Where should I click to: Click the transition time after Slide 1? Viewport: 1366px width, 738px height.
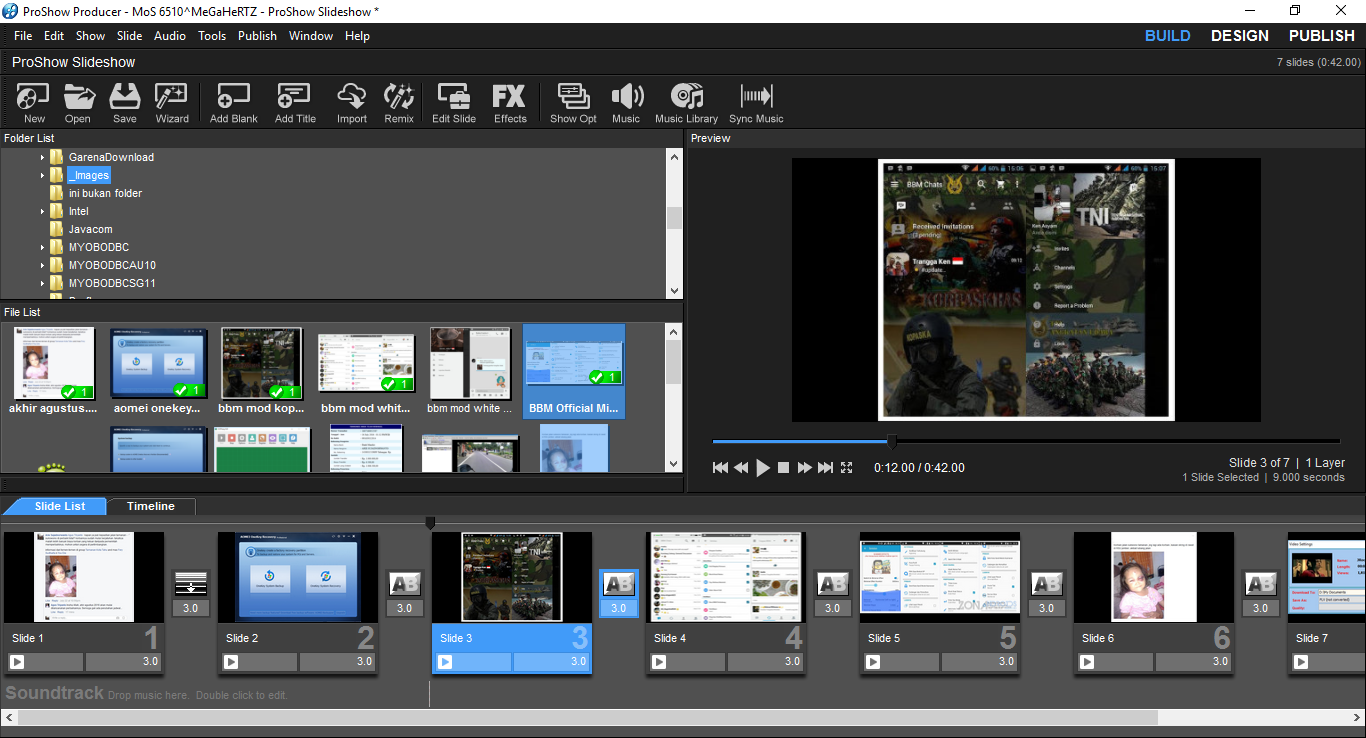pos(190,608)
